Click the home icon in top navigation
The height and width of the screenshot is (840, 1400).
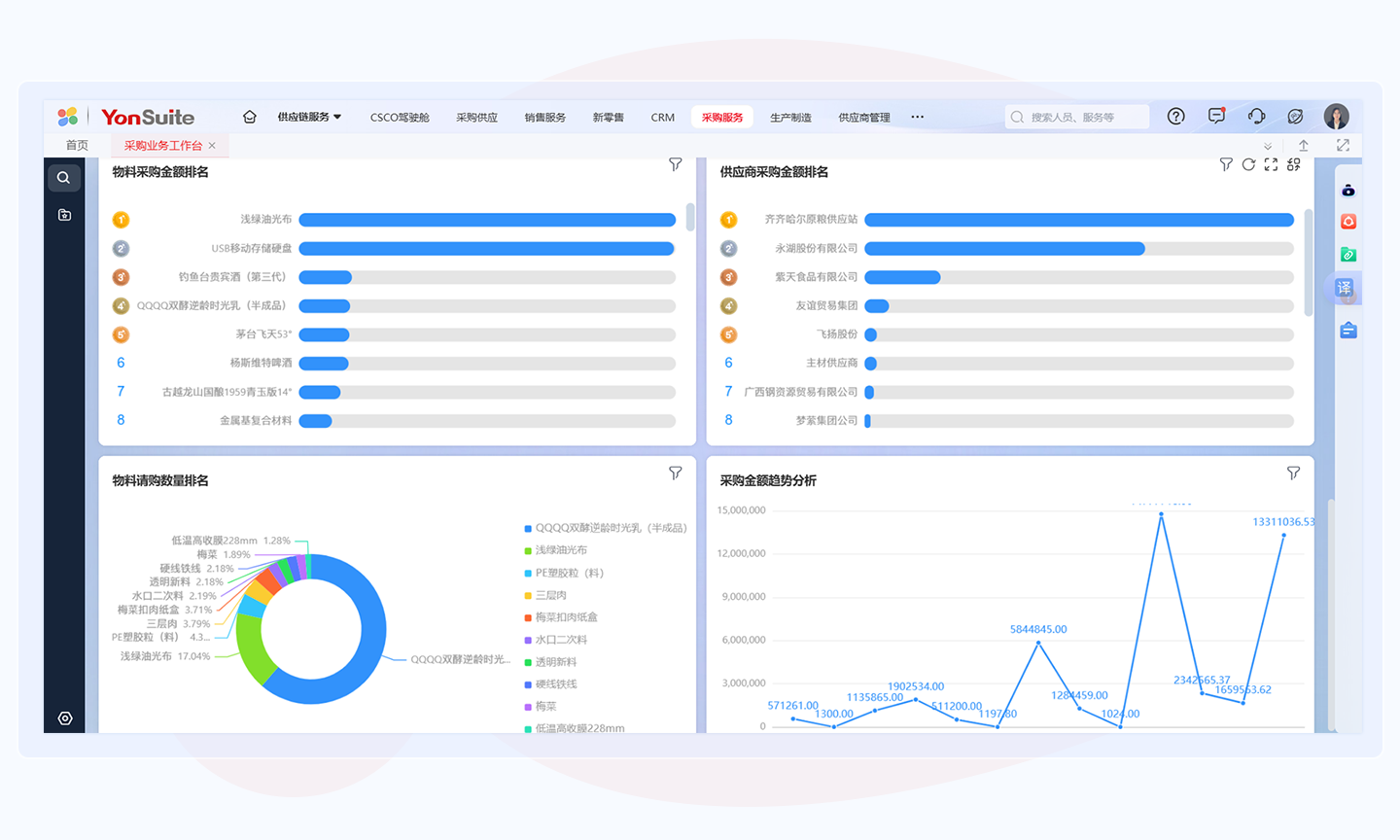coord(250,117)
